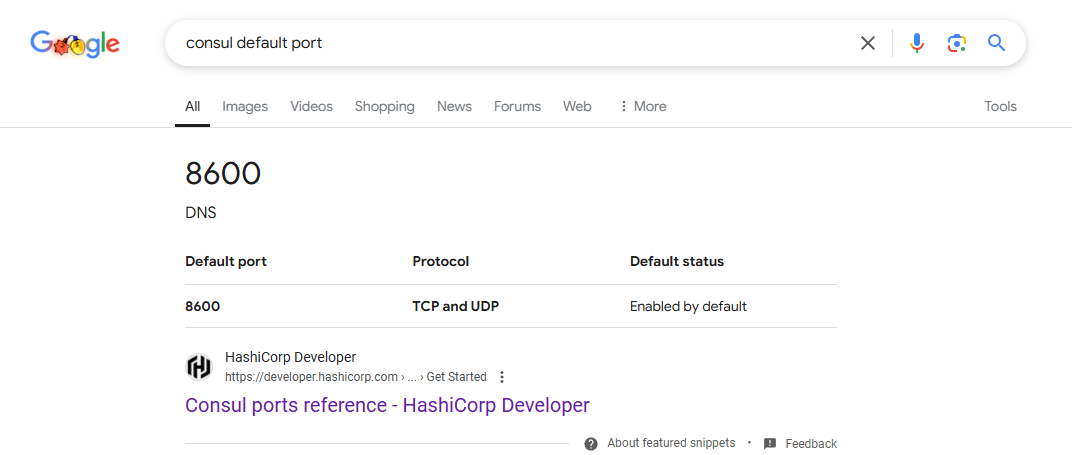This screenshot has height=455, width=1072.
Task: Open the Shopping tab
Action: click(x=384, y=106)
